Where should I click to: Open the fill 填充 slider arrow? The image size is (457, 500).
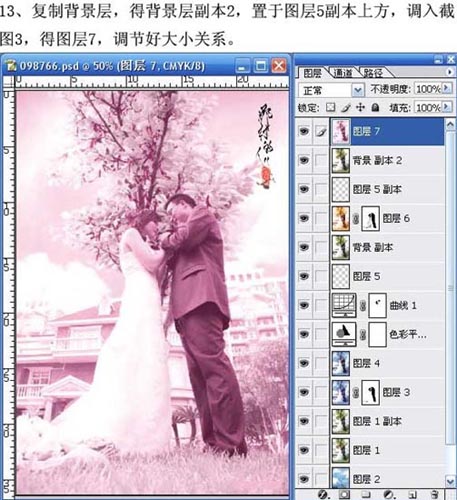(x=447, y=107)
